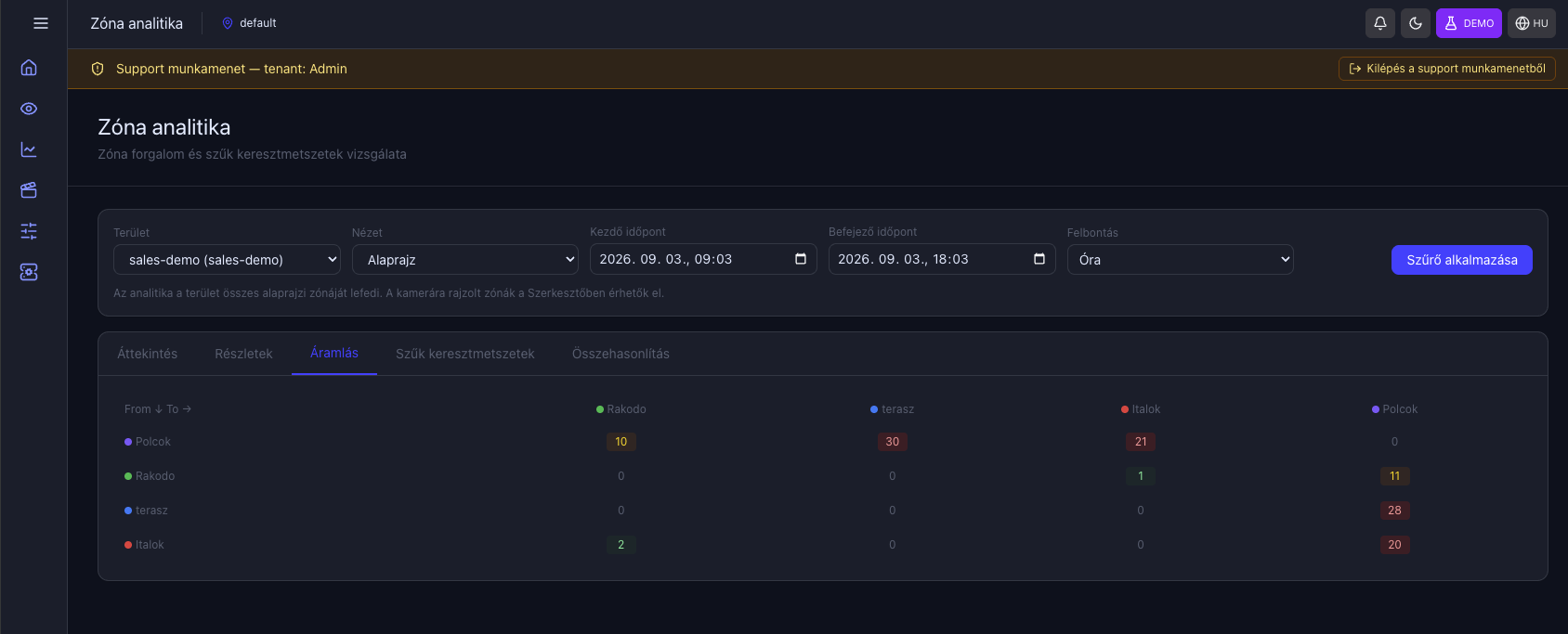This screenshot has height=634, width=1568.
Task: Click the Italok to Rakodo value 2
Action: (x=621, y=545)
